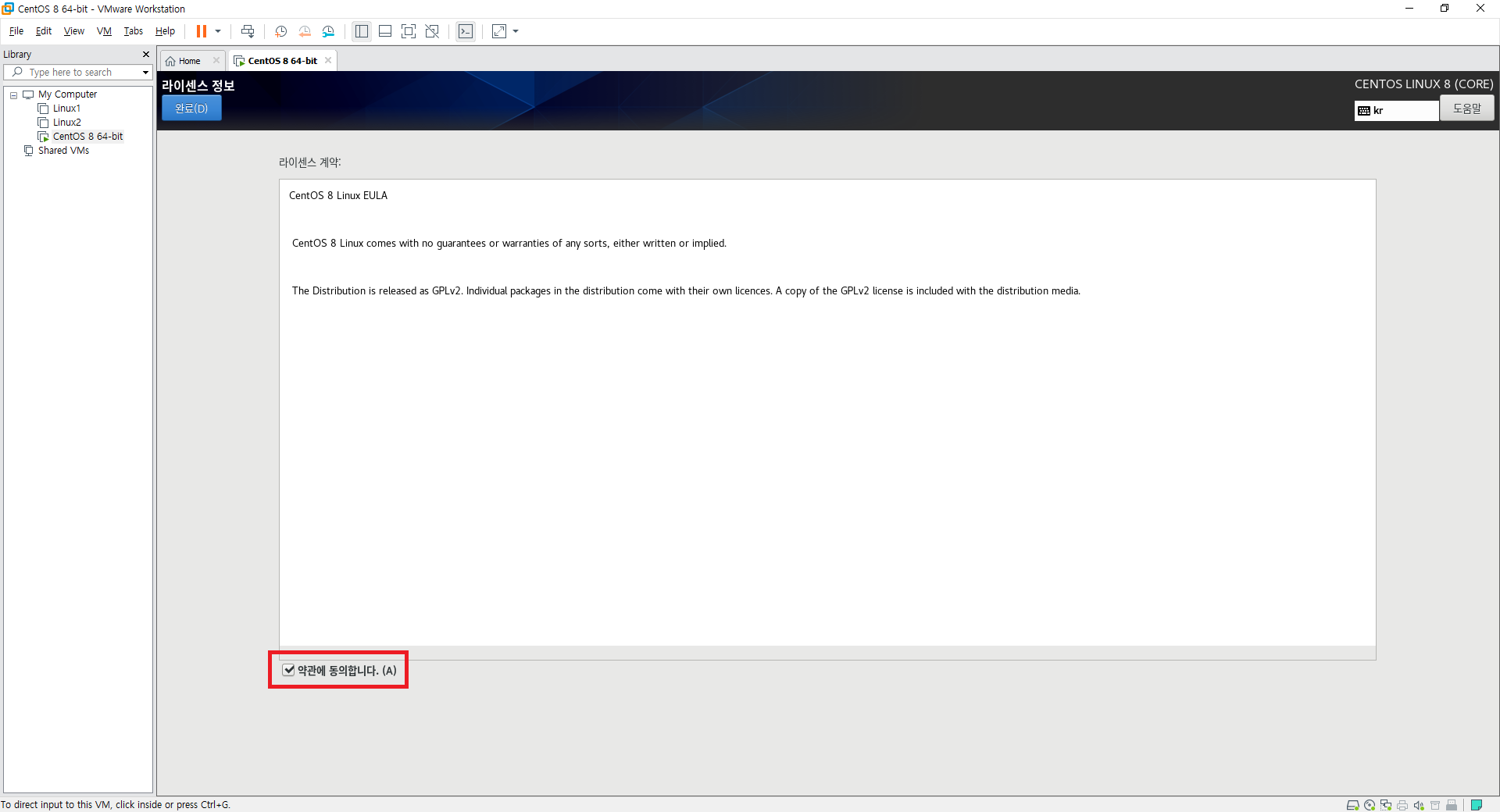The width and height of the screenshot is (1500, 812).
Task: Switch to the Home tab
Action: (189, 61)
